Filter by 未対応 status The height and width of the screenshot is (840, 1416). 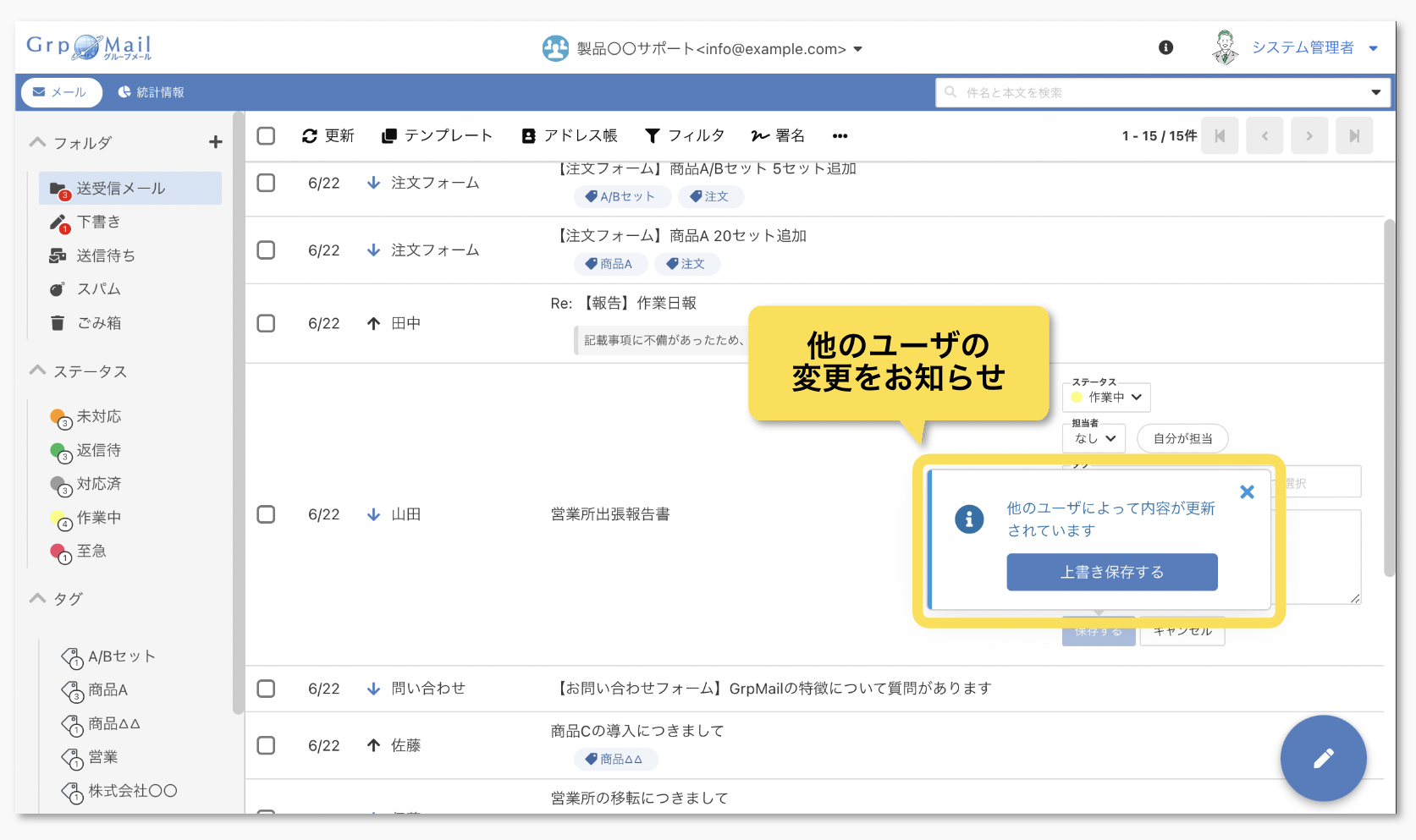[x=98, y=416]
